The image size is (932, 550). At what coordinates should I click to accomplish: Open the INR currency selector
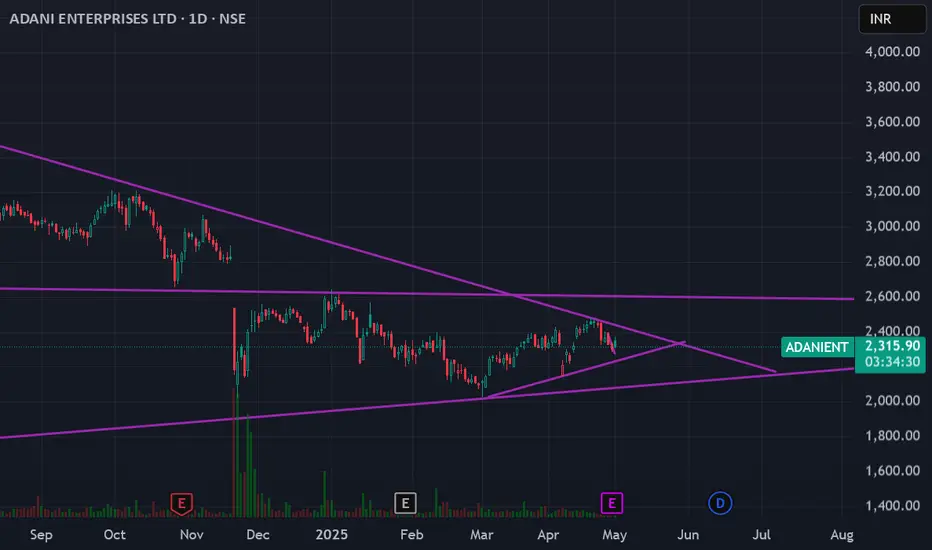coord(892,19)
